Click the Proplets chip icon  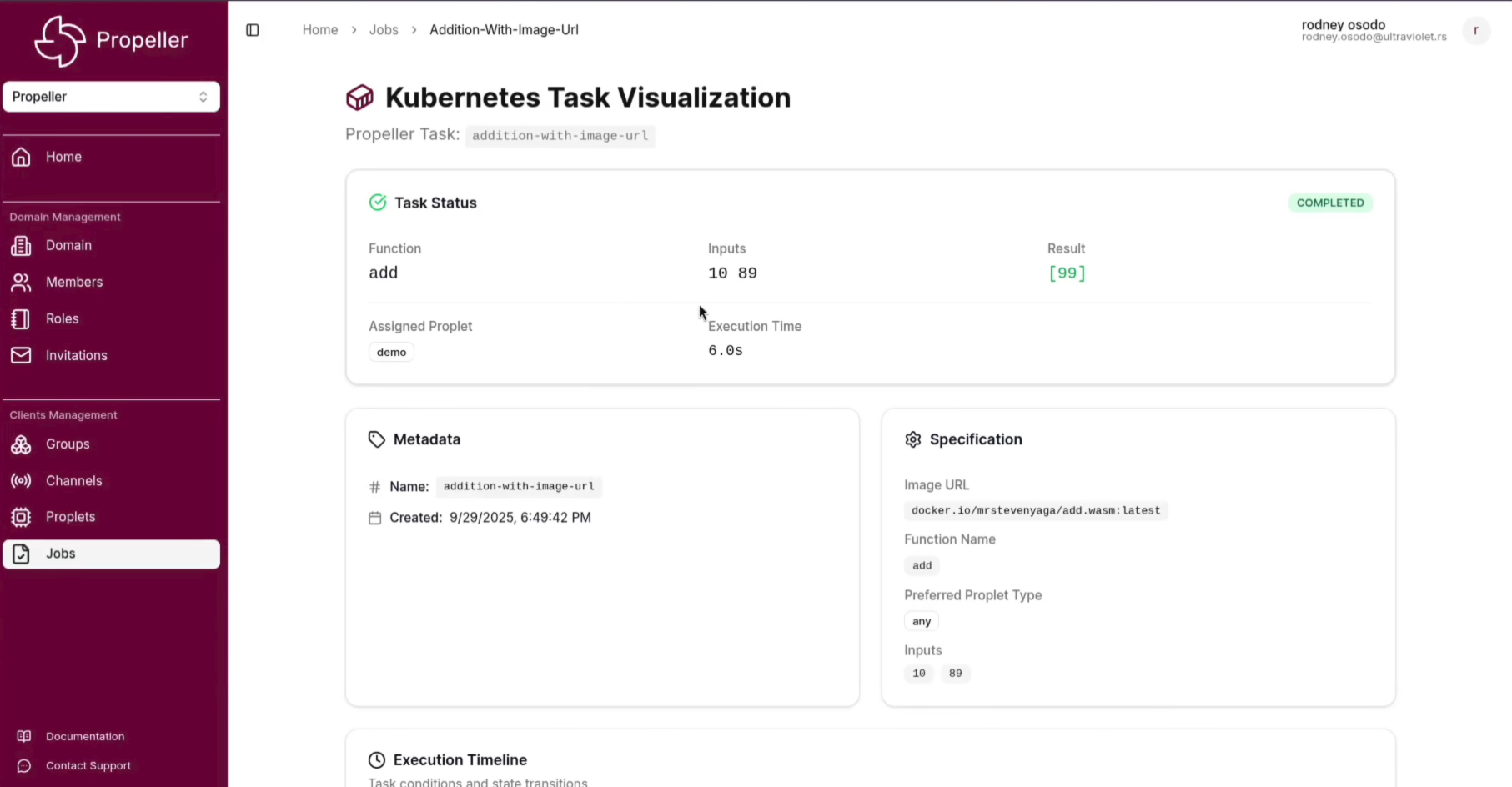tap(21, 517)
